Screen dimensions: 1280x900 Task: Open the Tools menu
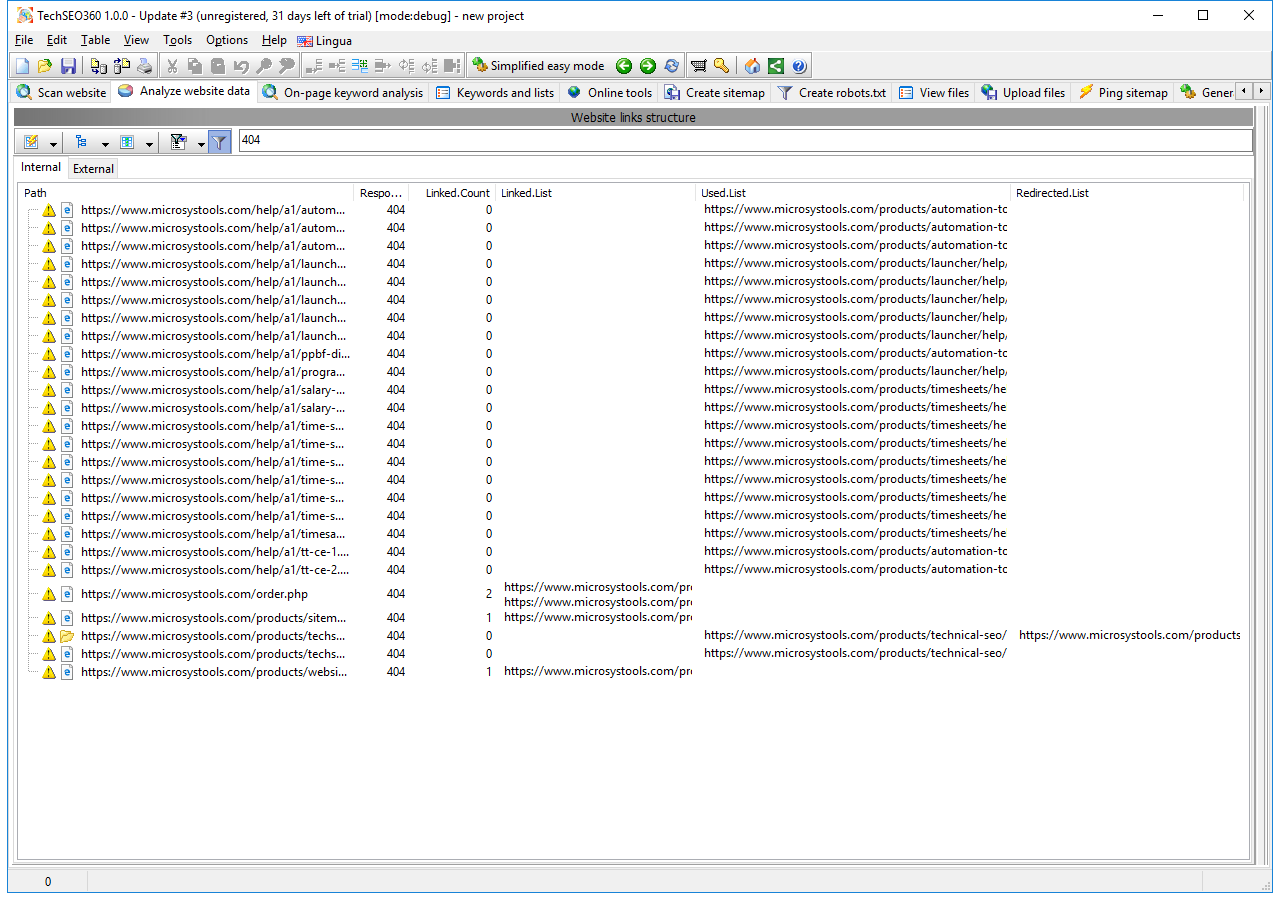click(x=177, y=40)
